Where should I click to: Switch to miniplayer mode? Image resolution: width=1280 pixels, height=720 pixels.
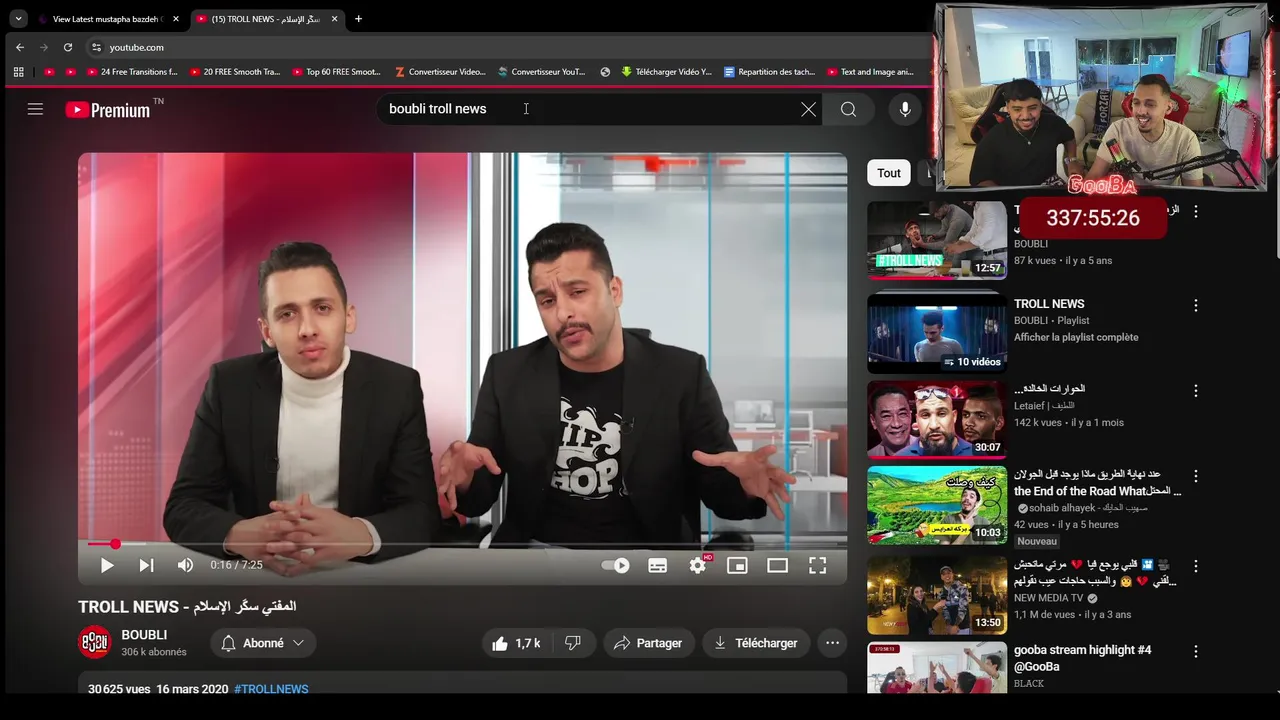[737, 565]
